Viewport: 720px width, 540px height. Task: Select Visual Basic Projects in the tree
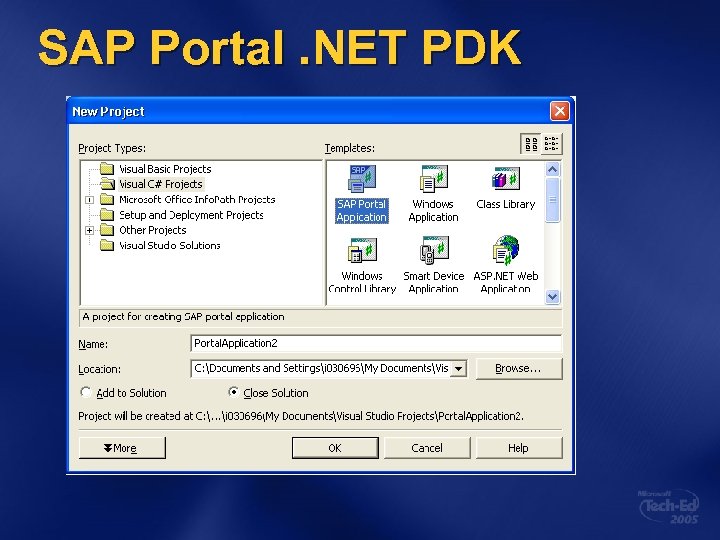tap(165, 169)
